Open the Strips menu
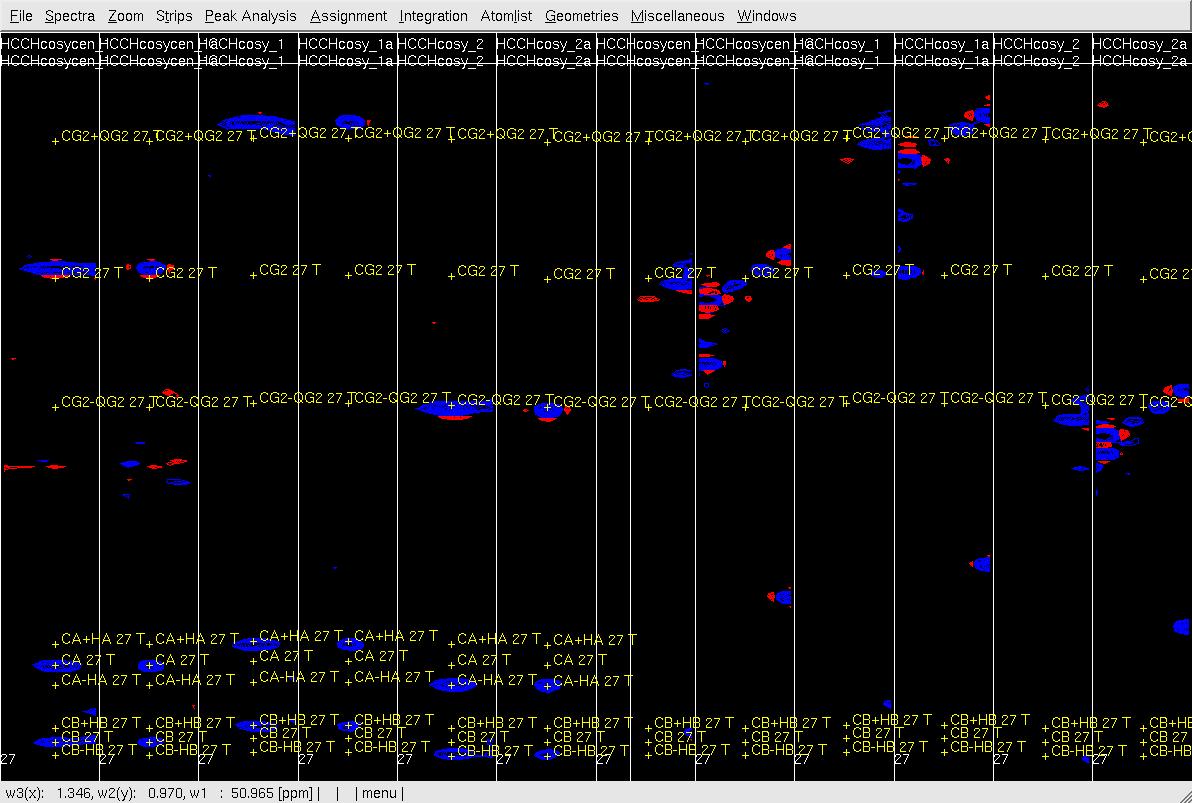 pyautogui.click(x=174, y=16)
